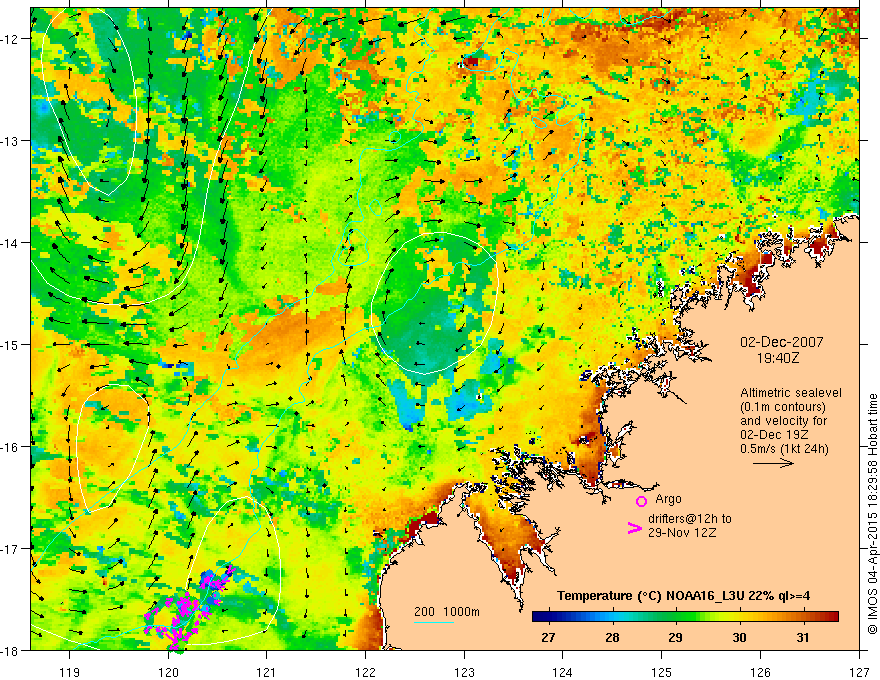Click the longitude label '125'
This screenshot has height=680, width=880.
point(662,671)
